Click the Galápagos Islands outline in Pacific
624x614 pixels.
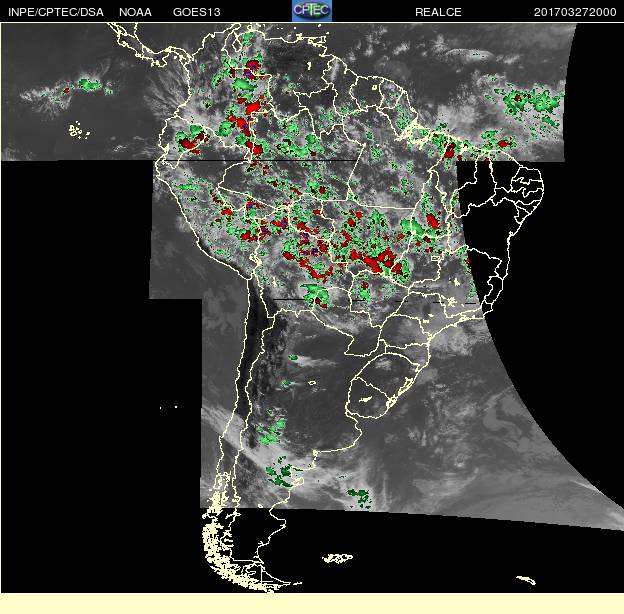79,131
